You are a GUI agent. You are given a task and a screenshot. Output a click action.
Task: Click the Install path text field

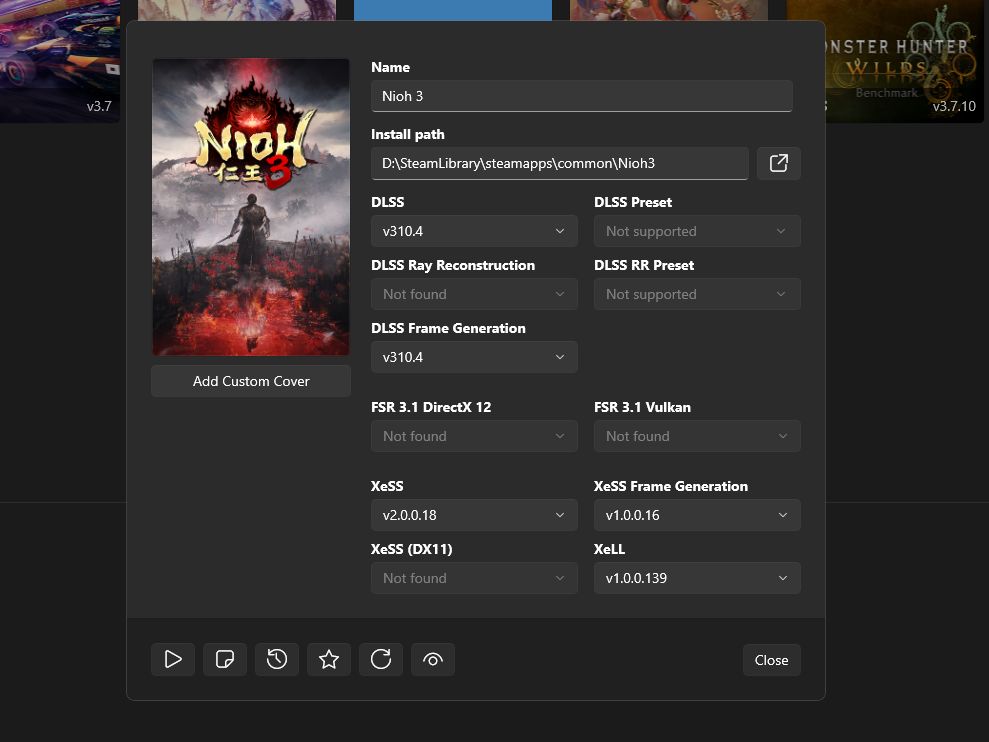pyautogui.click(x=559, y=163)
